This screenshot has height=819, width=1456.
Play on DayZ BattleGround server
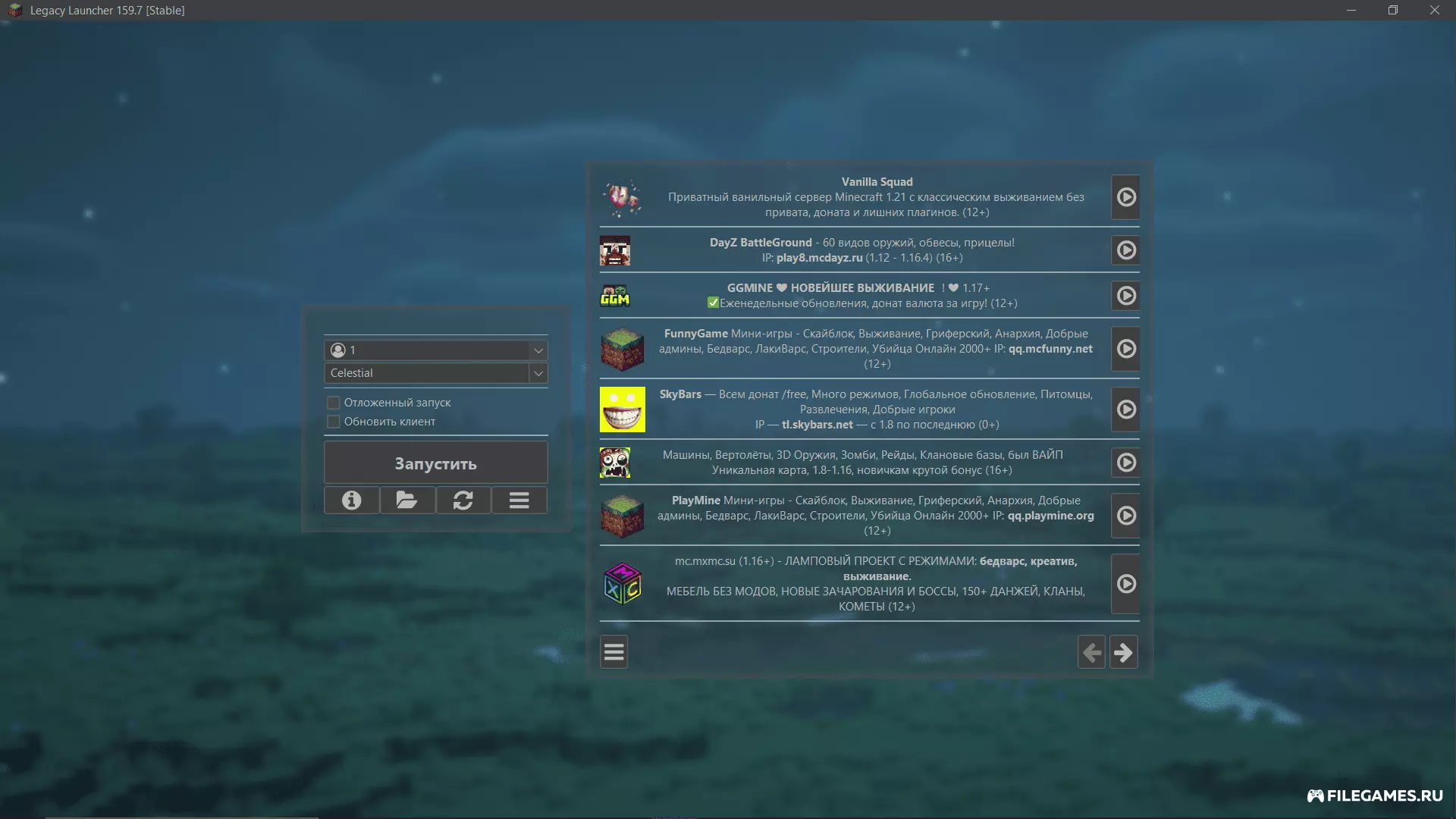coord(1126,250)
